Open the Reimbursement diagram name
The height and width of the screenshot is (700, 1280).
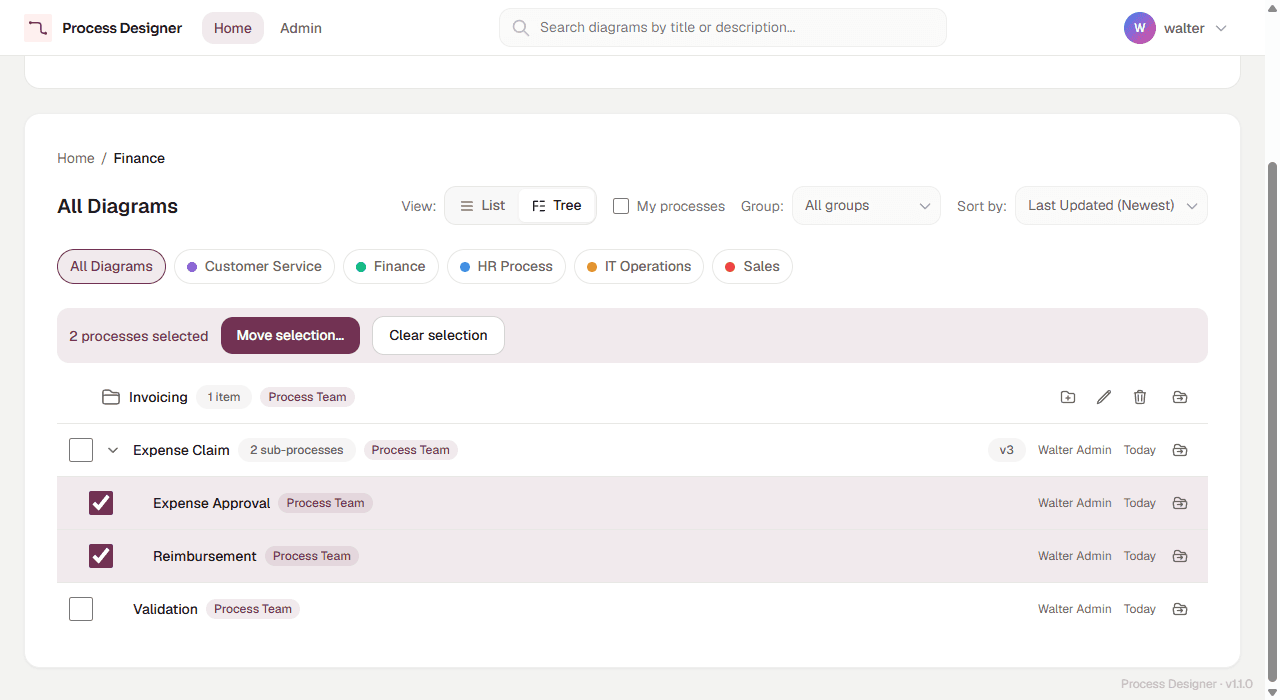(205, 556)
